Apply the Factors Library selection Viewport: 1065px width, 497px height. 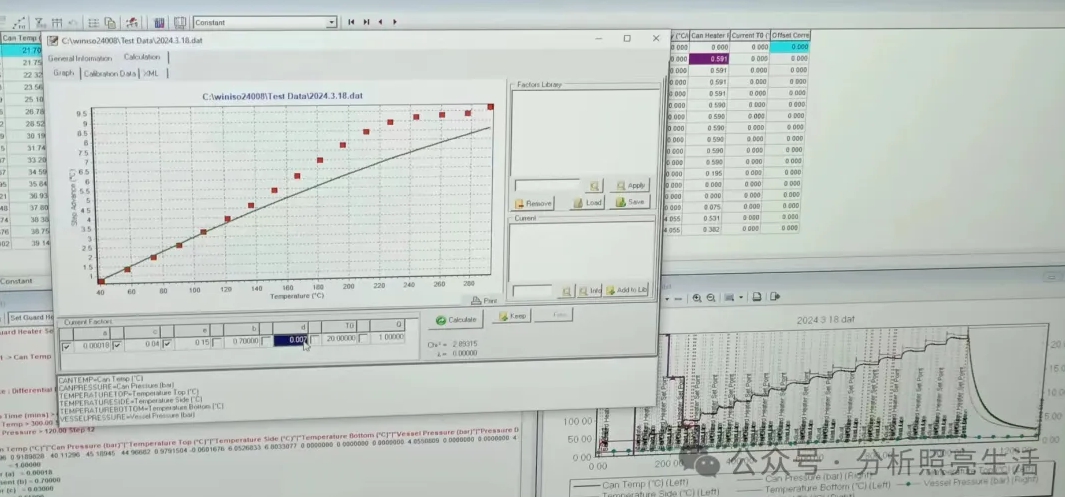[x=630, y=185]
